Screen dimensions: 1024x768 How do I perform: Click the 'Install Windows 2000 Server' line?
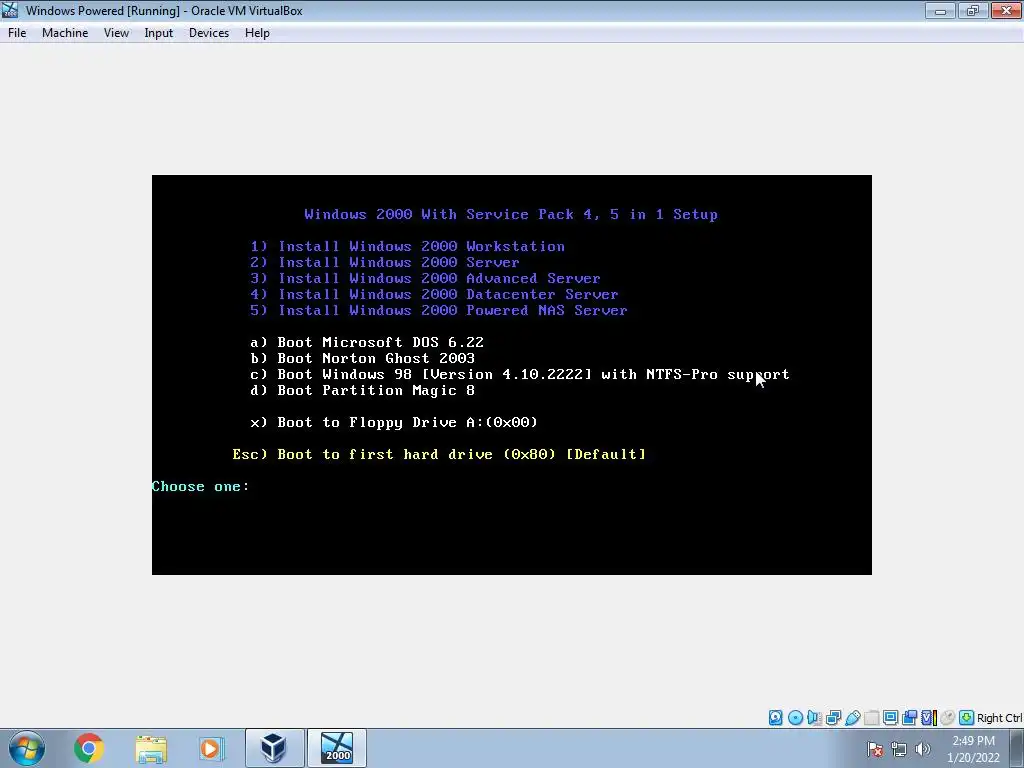(385, 262)
